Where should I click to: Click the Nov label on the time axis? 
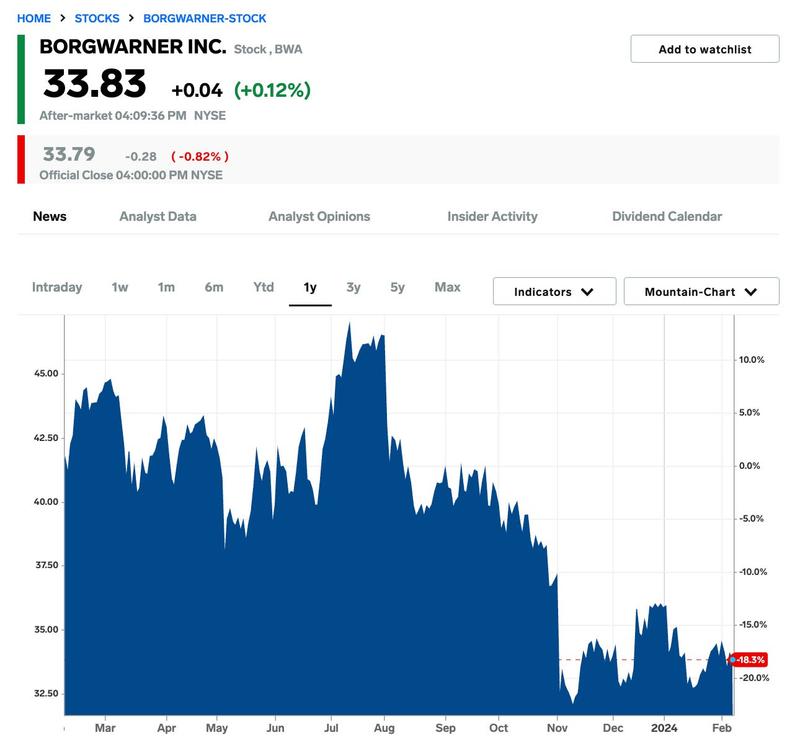coord(557,728)
